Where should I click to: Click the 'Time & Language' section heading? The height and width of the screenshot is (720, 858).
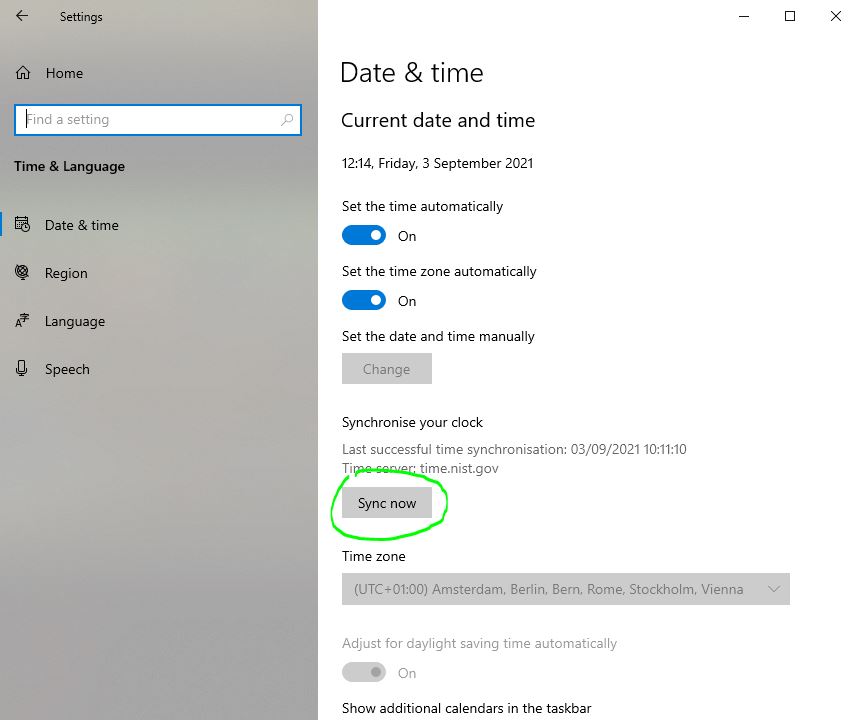(x=69, y=166)
